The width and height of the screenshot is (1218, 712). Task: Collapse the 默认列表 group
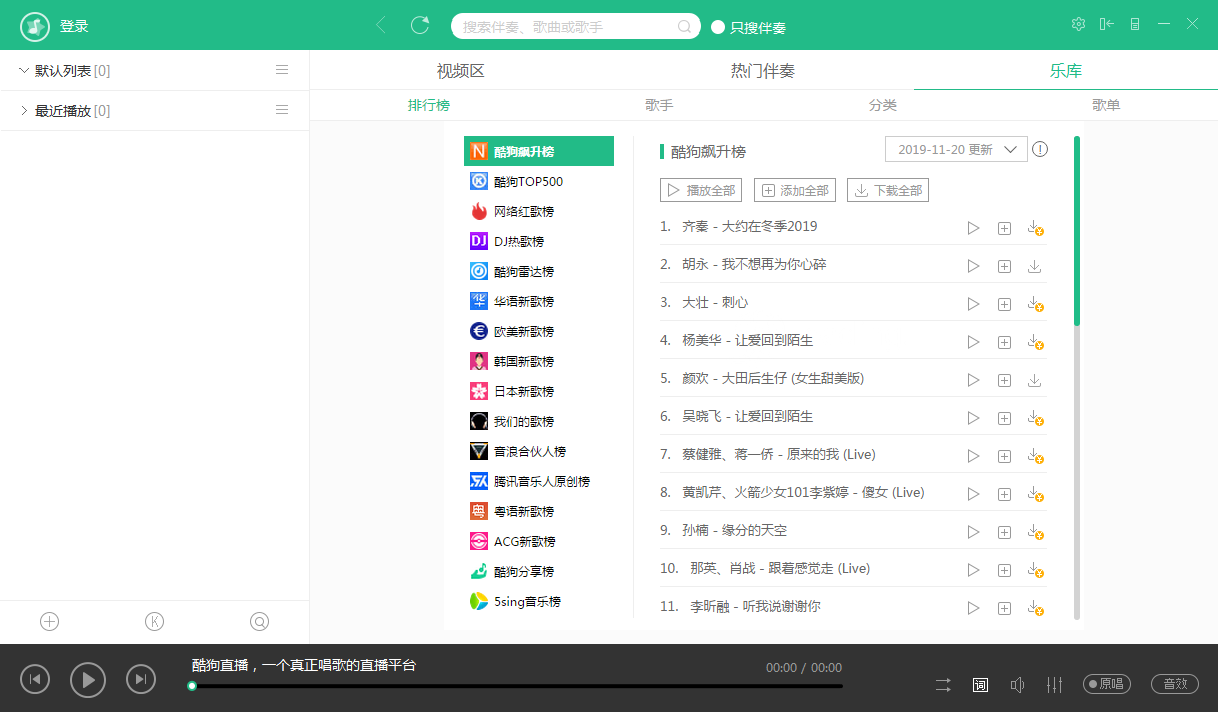pyautogui.click(x=24, y=70)
